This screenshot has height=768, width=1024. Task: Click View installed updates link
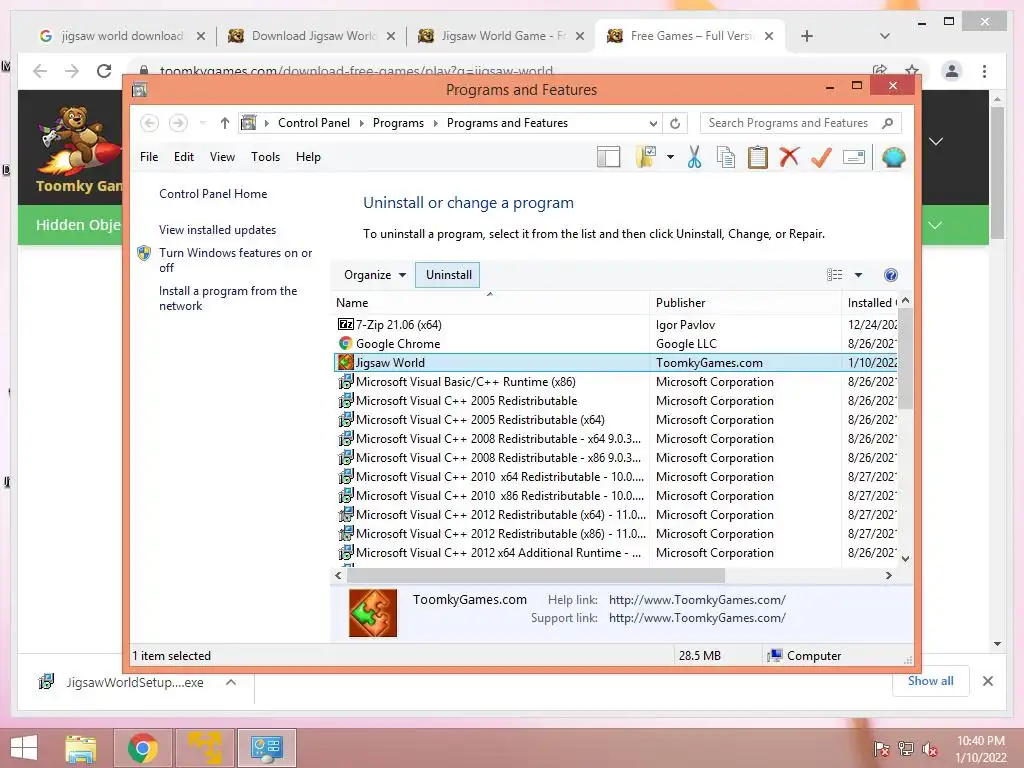217,230
